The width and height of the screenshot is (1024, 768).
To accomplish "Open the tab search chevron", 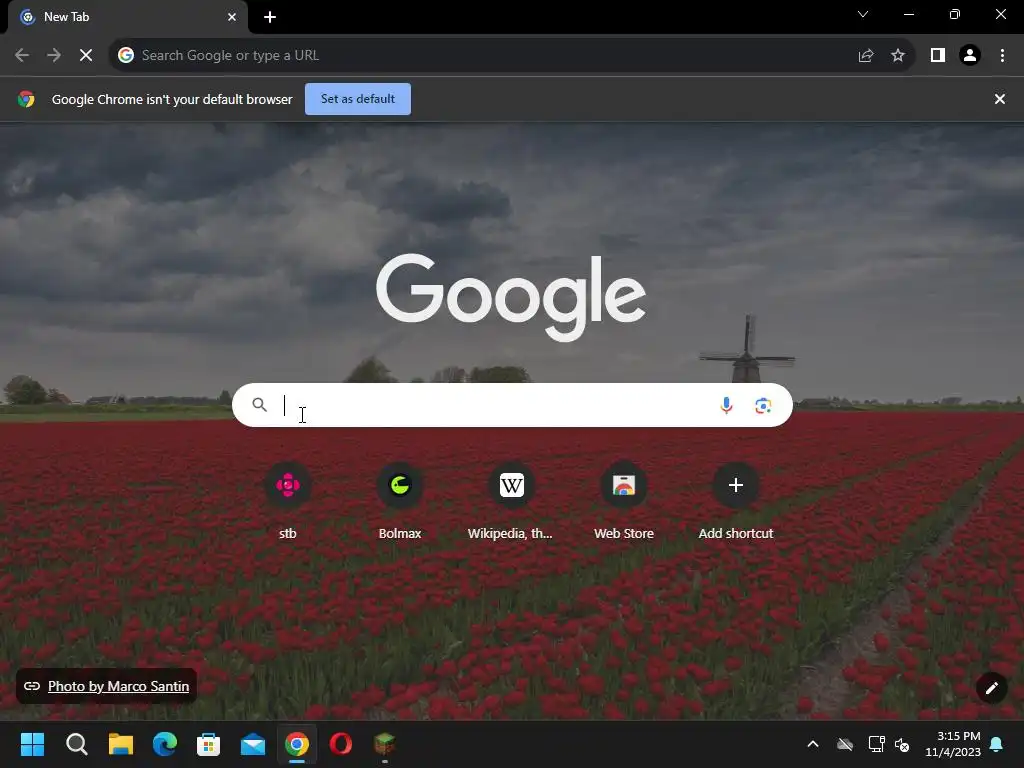I will coord(863,14).
